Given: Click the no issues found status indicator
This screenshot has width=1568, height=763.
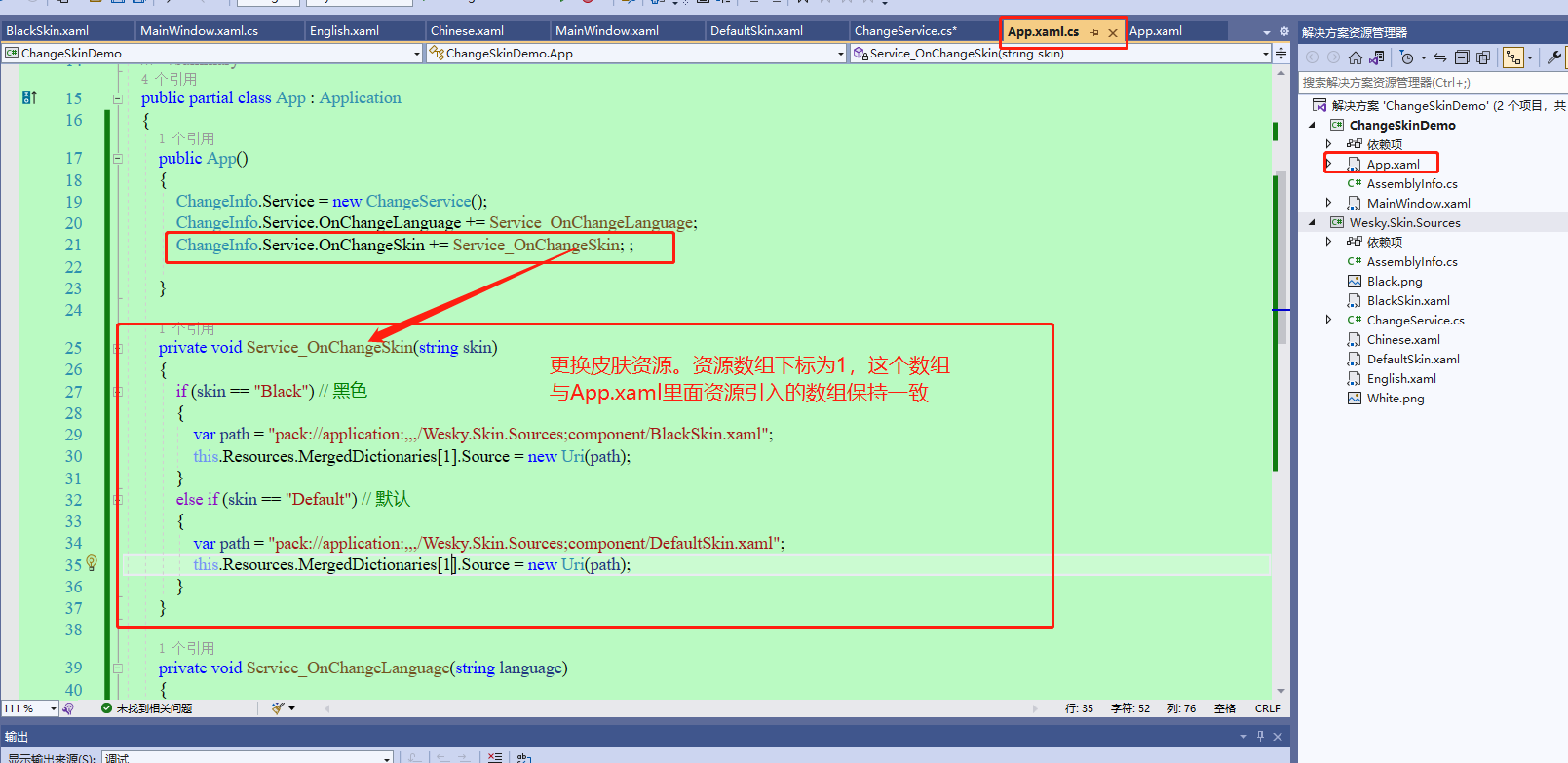Looking at the screenshot, I should [x=147, y=708].
